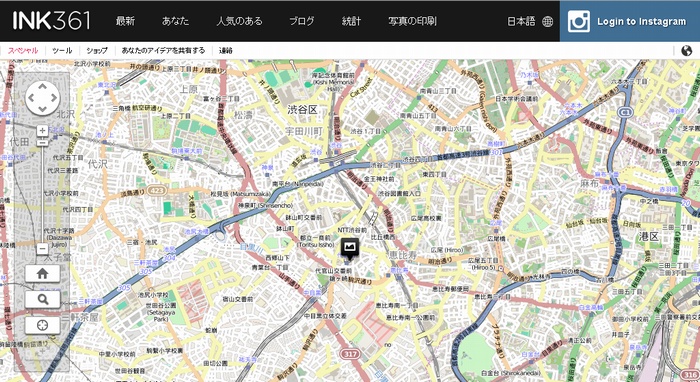Click the C1 expressway shield
Image resolution: width=700 pixels, height=382 pixels.
625,112
